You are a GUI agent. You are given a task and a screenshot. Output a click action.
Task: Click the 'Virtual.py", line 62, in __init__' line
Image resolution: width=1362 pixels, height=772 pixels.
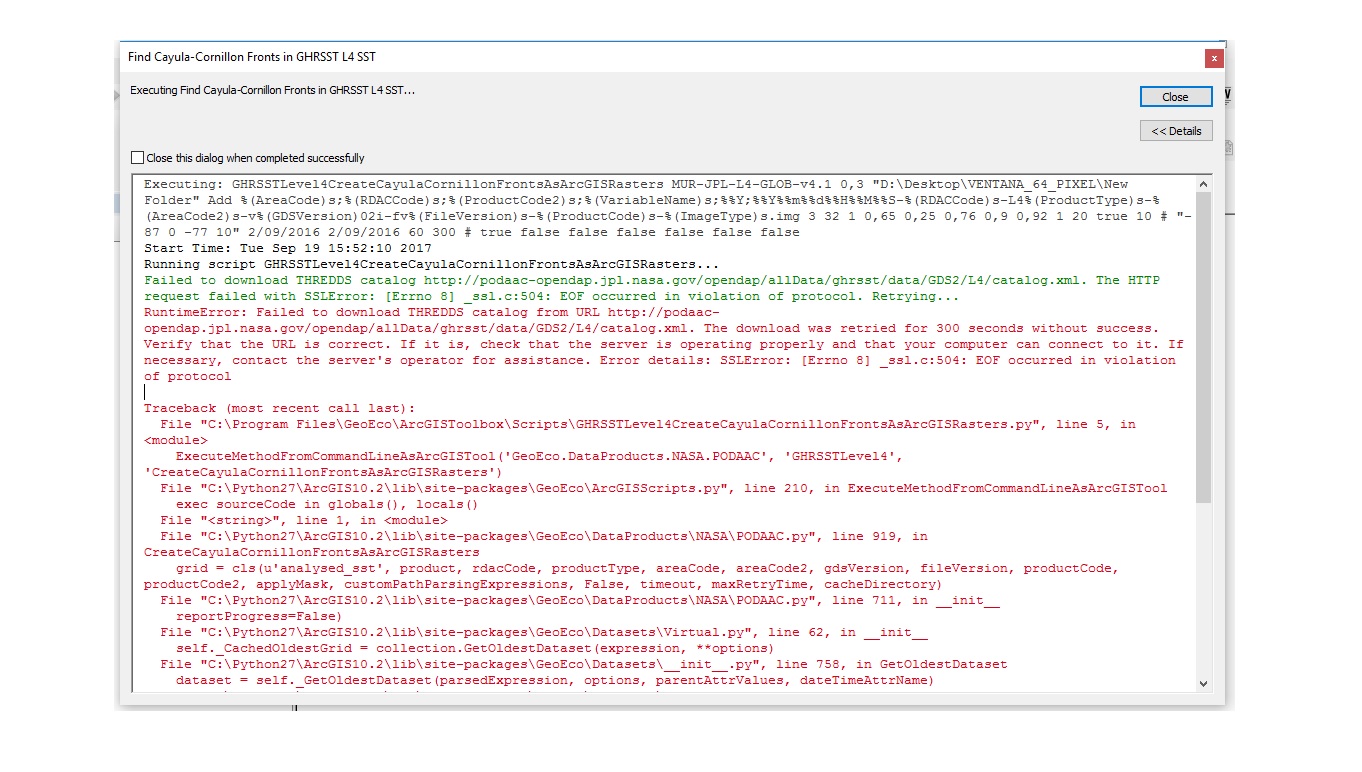point(544,632)
